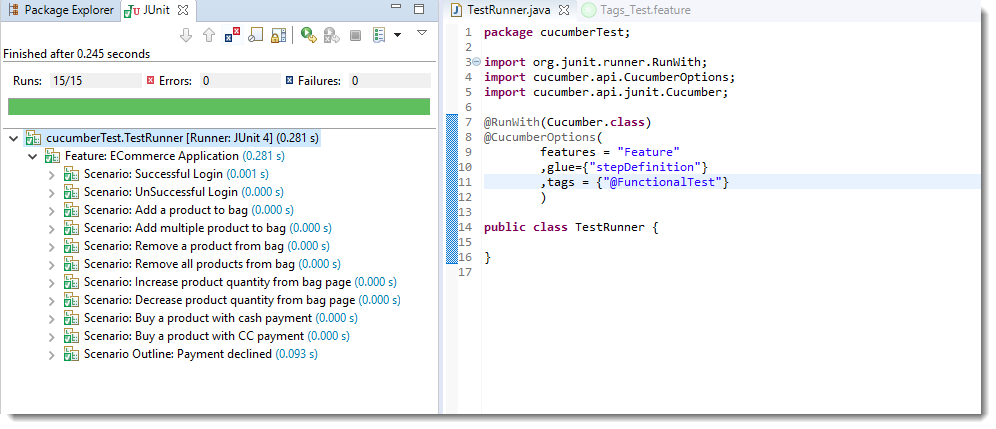Click the "Feature" features string
The width and height of the screenshot is (996, 429).
pyautogui.click(x=649, y=152)
